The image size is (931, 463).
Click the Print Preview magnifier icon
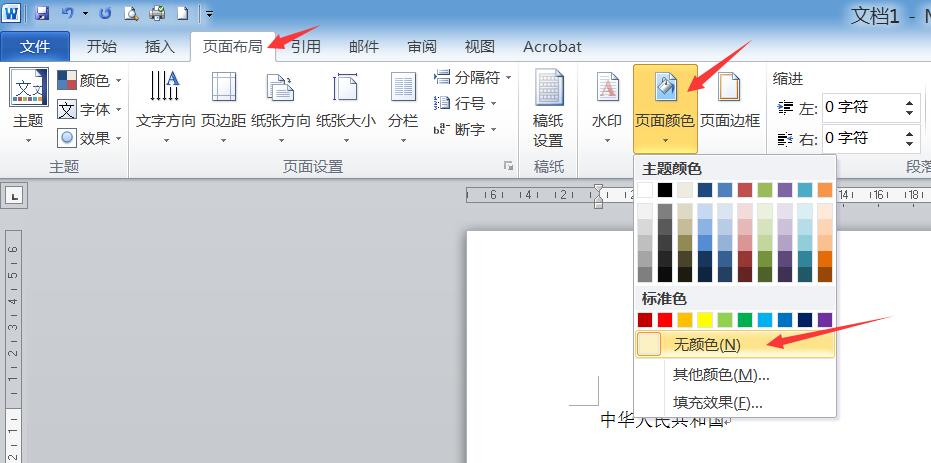click(x=131, y=12)
